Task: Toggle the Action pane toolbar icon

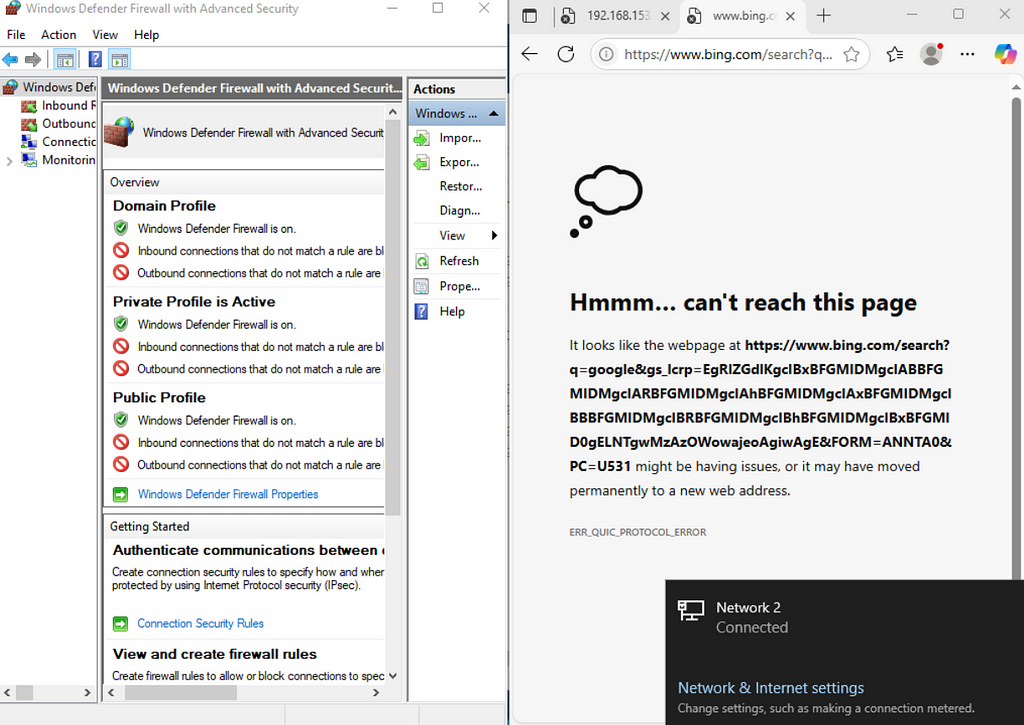Action: [120, 60]
